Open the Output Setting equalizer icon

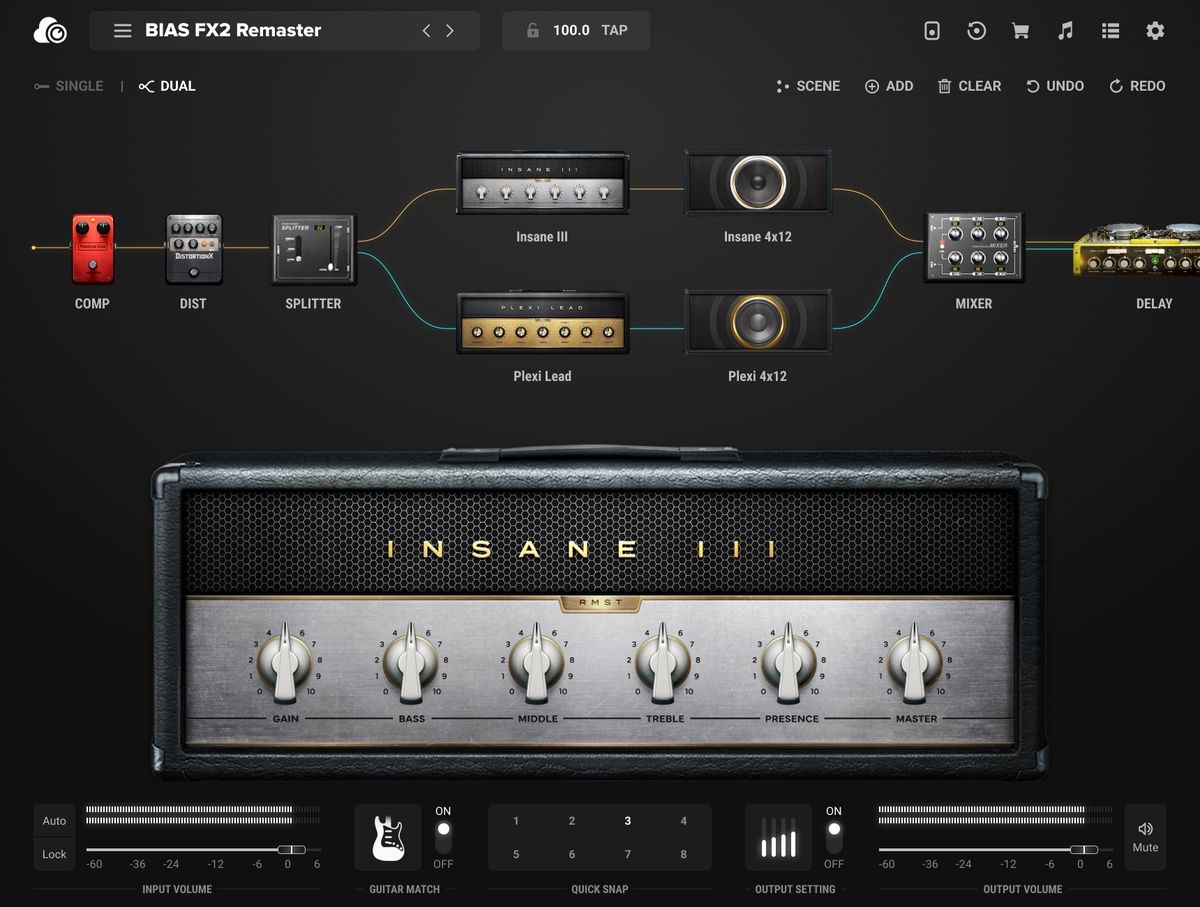click(778, 838)
